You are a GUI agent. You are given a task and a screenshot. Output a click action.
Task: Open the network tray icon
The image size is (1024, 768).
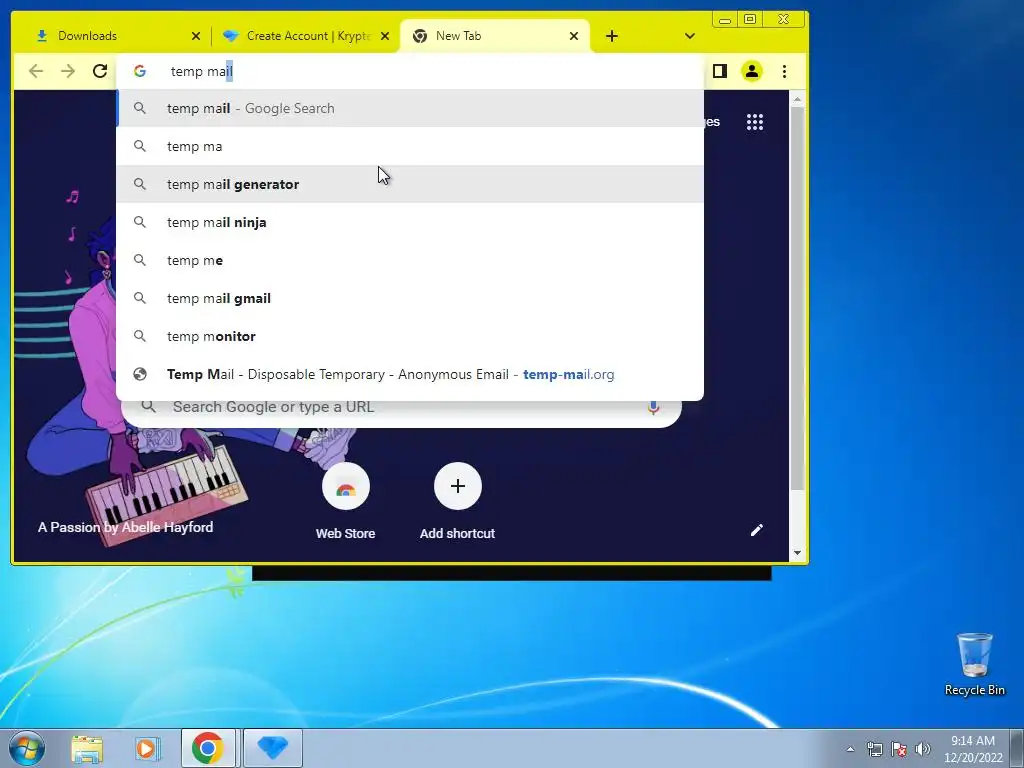click(874, 749)
